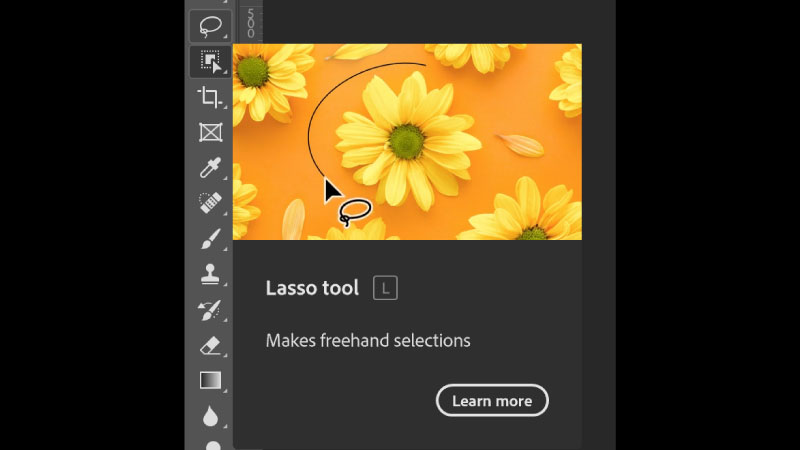Viewport: 800px width, 450px height.
Task: Select the Clone Stamp tool
Action: point(210,273)
